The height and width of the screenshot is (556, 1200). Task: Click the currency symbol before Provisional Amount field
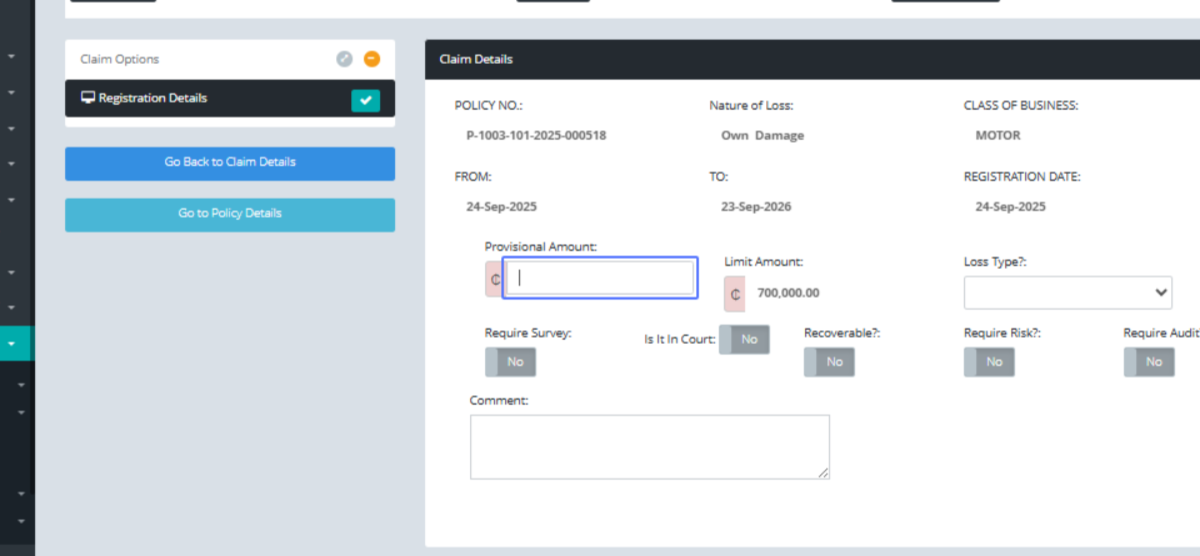494,280
